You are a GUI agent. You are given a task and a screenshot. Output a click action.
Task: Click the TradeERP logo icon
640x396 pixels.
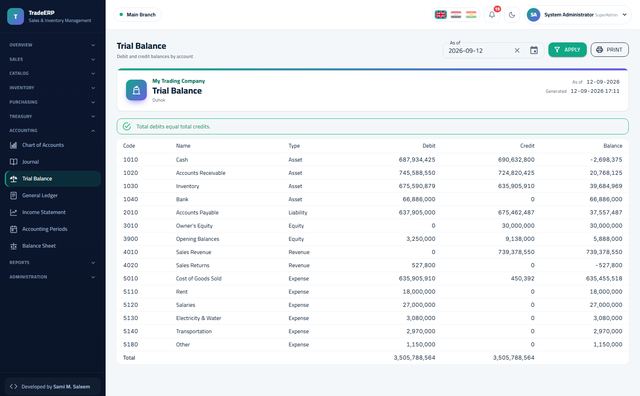pos(16,16)
